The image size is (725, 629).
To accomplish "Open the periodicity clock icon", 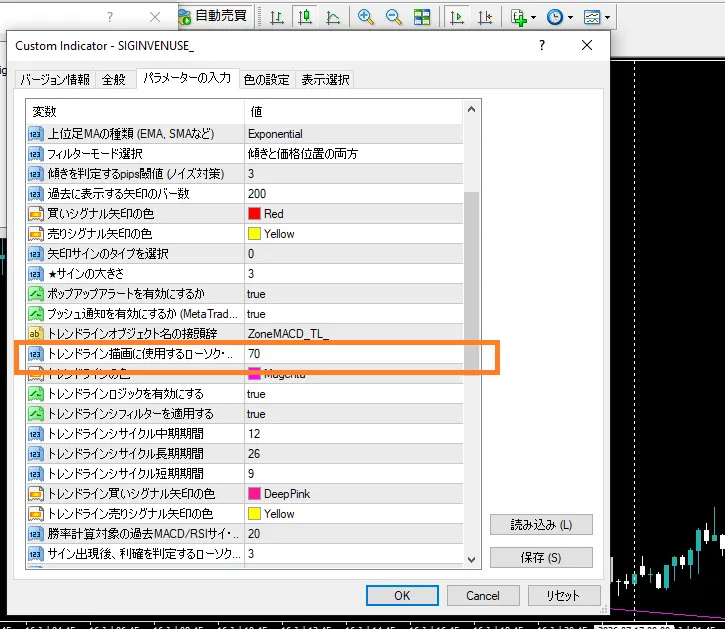I will [555, 17].
